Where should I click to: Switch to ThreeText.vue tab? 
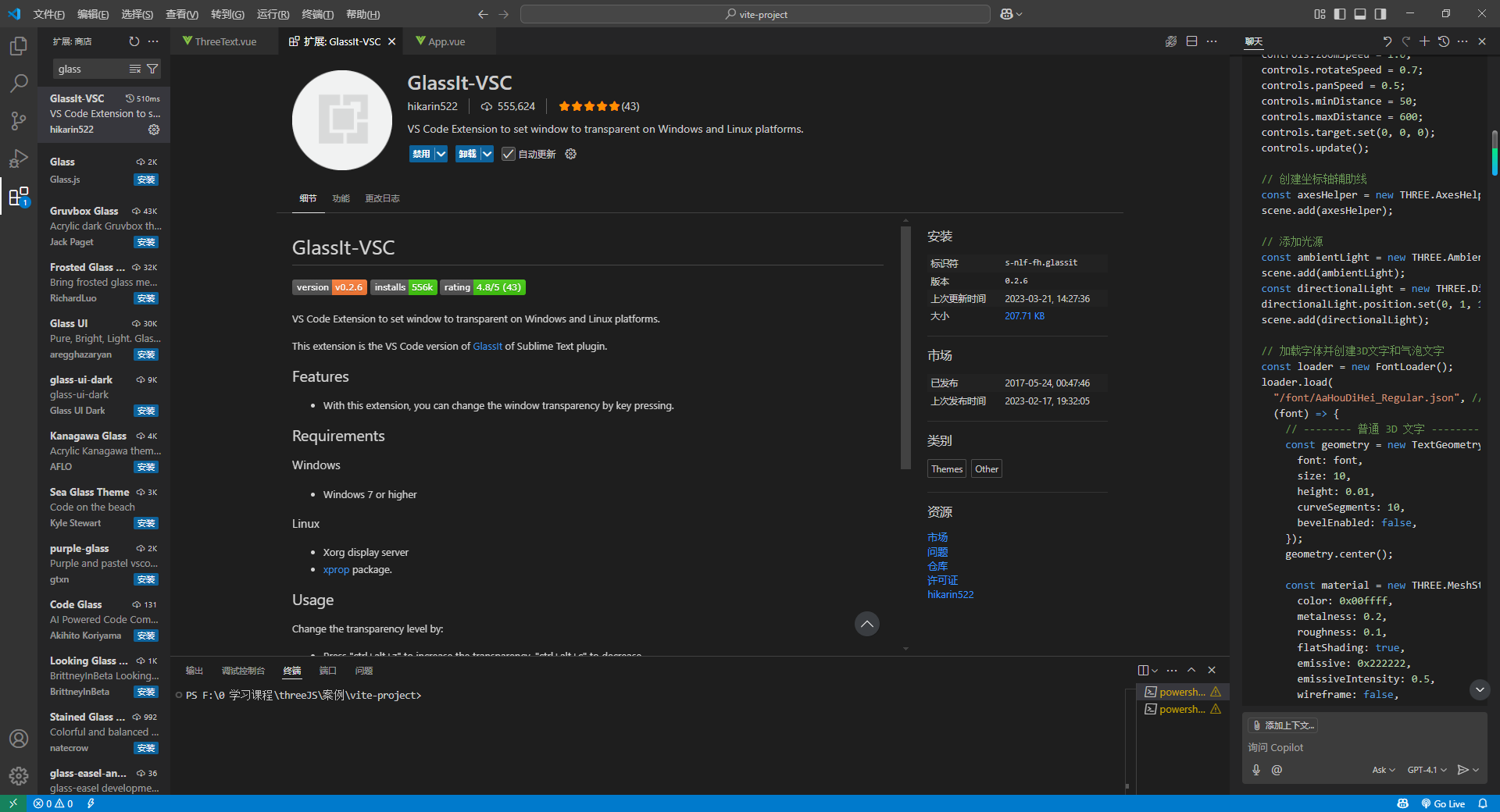coord(225,41)
